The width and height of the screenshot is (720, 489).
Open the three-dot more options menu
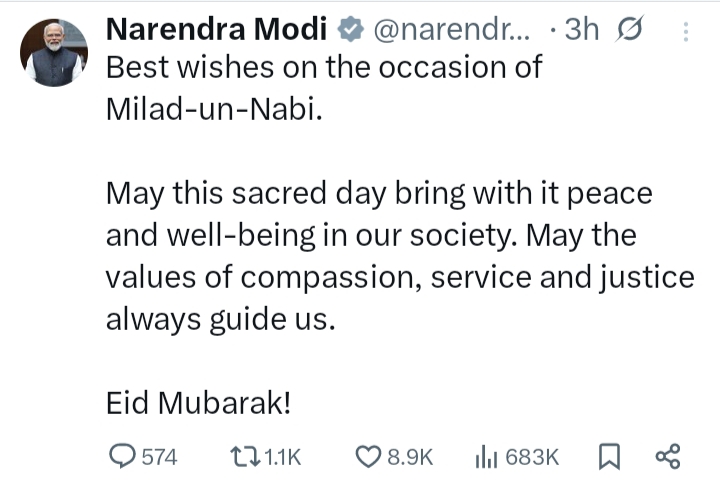click(685, 32)
